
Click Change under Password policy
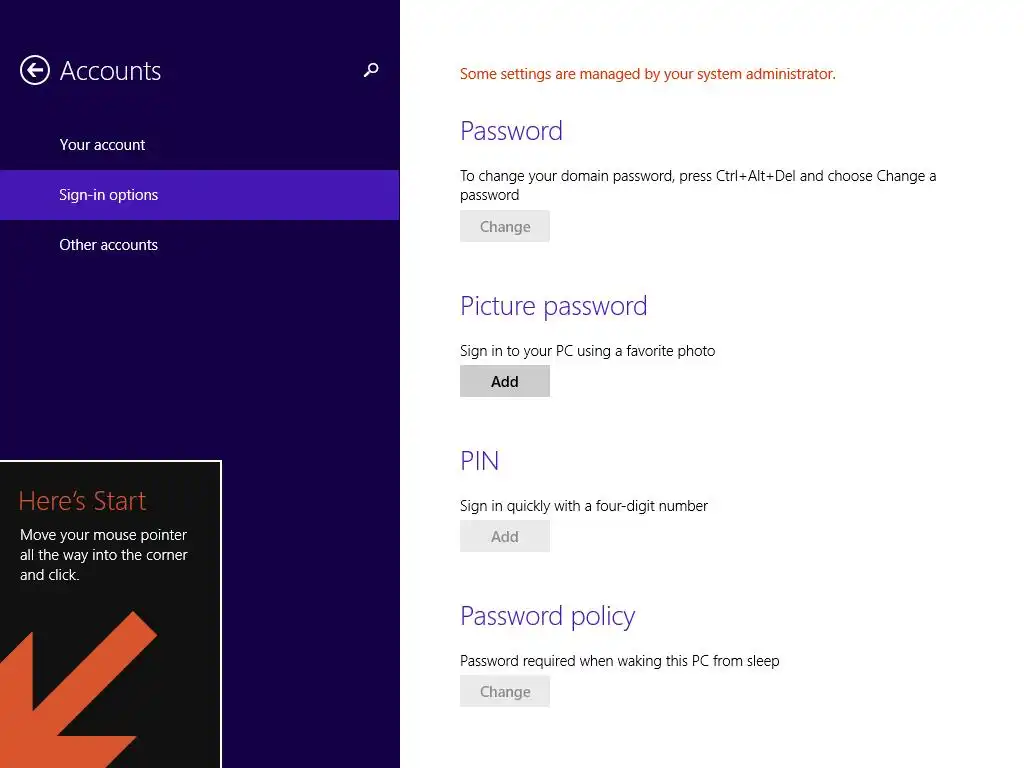click(505, 691)
